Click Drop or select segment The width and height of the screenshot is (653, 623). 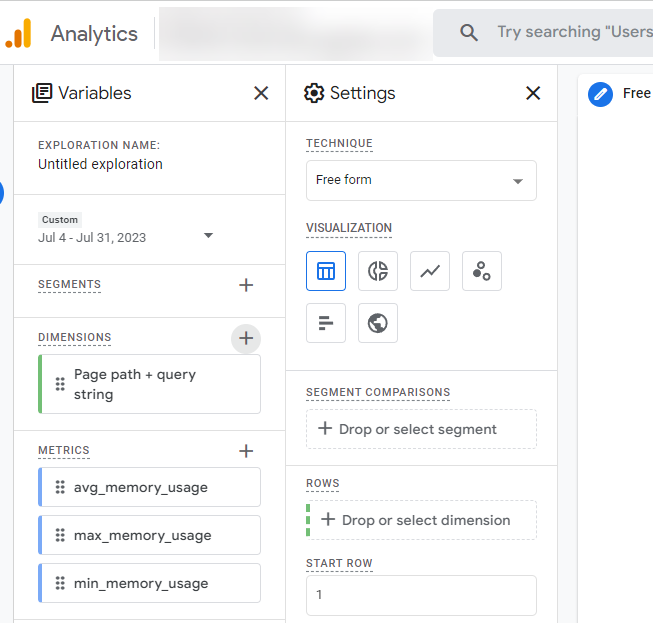coord(421,429)
